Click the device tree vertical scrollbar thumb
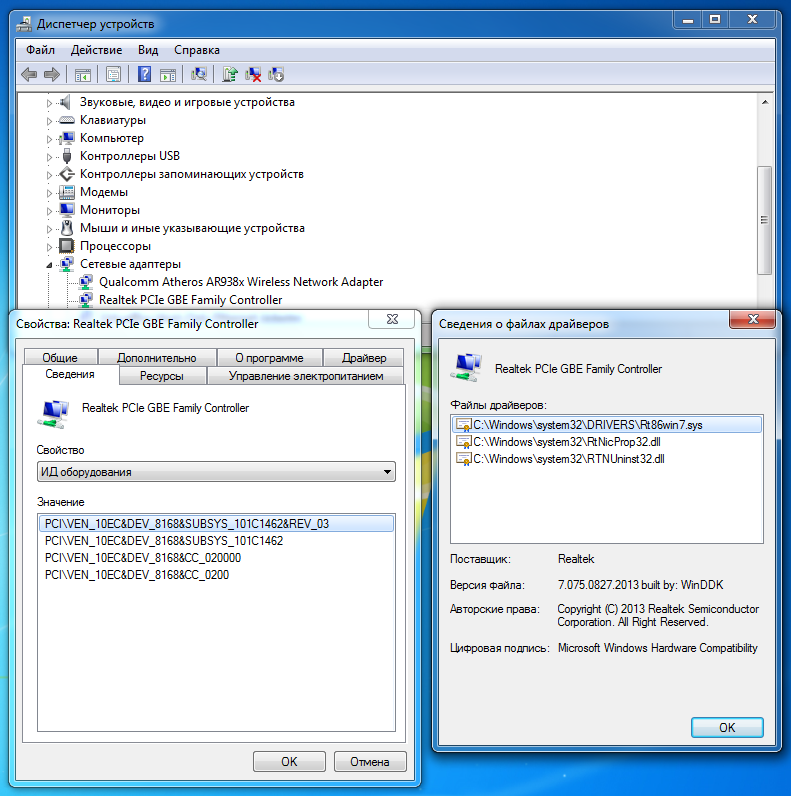The width and height of the screenshot is (791, 796). (x=764, y=220)
